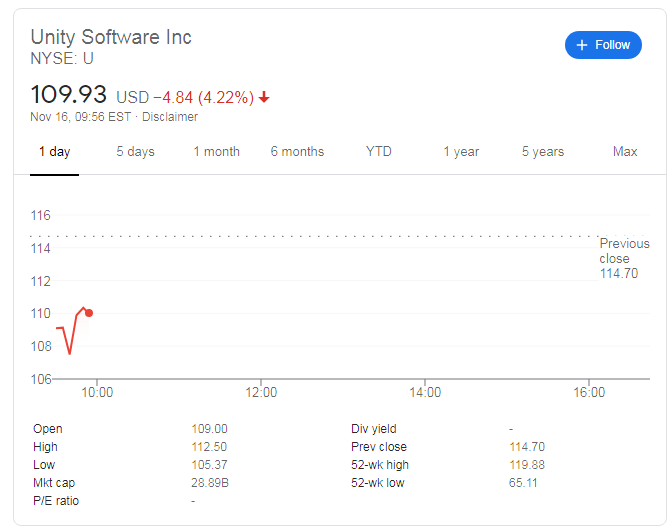Switch to the Max tab
The image size is (671, 532).
click(x=625, y=152)
